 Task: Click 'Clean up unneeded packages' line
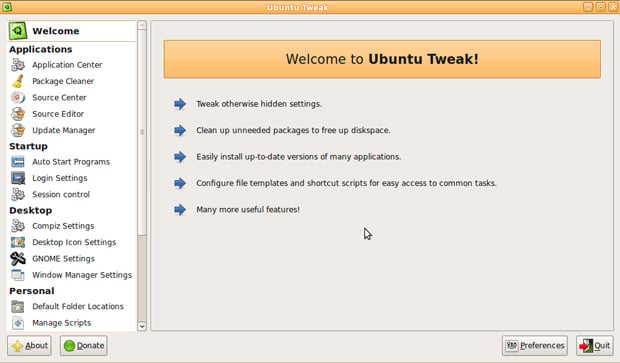click(293, 130)
